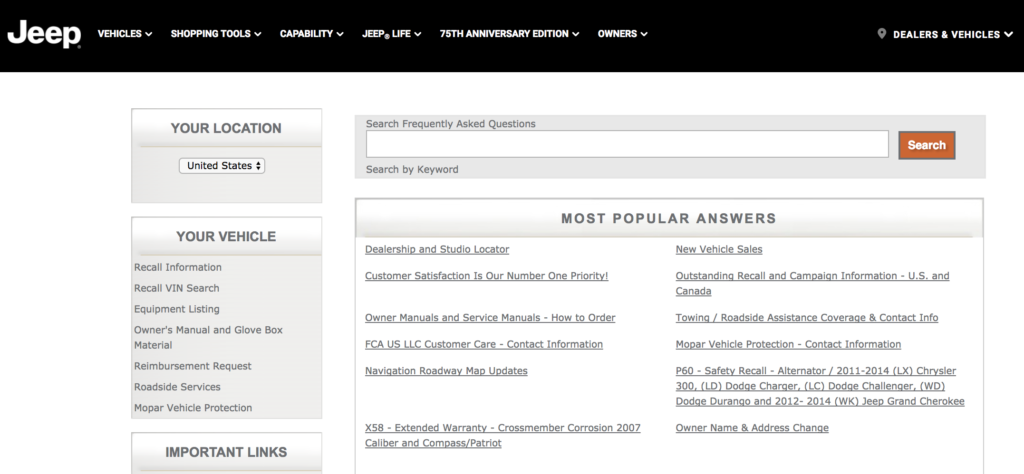Open the Capability menu
This screenshot has height=474, width=1024.
click(x=312, y=34)
